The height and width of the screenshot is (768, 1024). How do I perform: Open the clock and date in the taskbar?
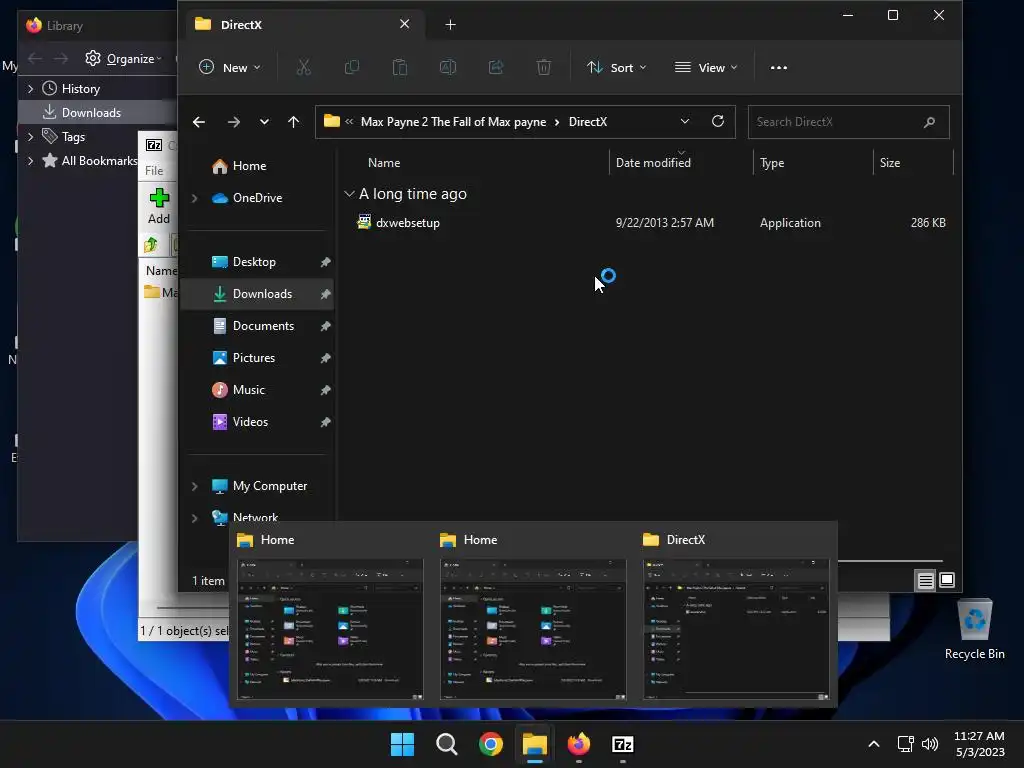click(x=980, y=744)
